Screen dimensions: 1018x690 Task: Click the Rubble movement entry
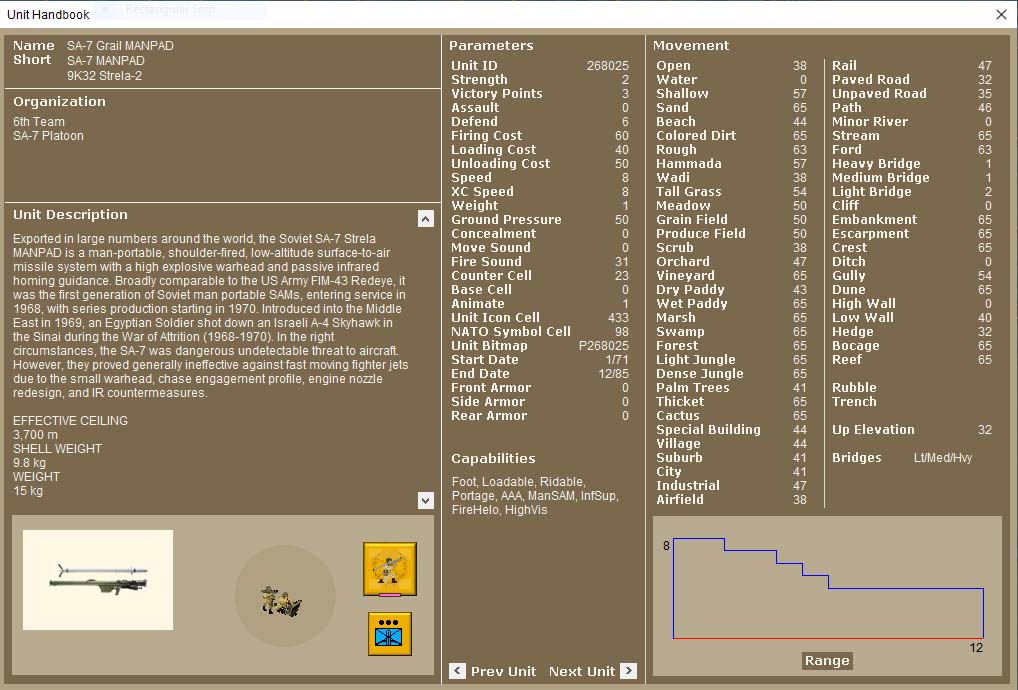(854, 388)
